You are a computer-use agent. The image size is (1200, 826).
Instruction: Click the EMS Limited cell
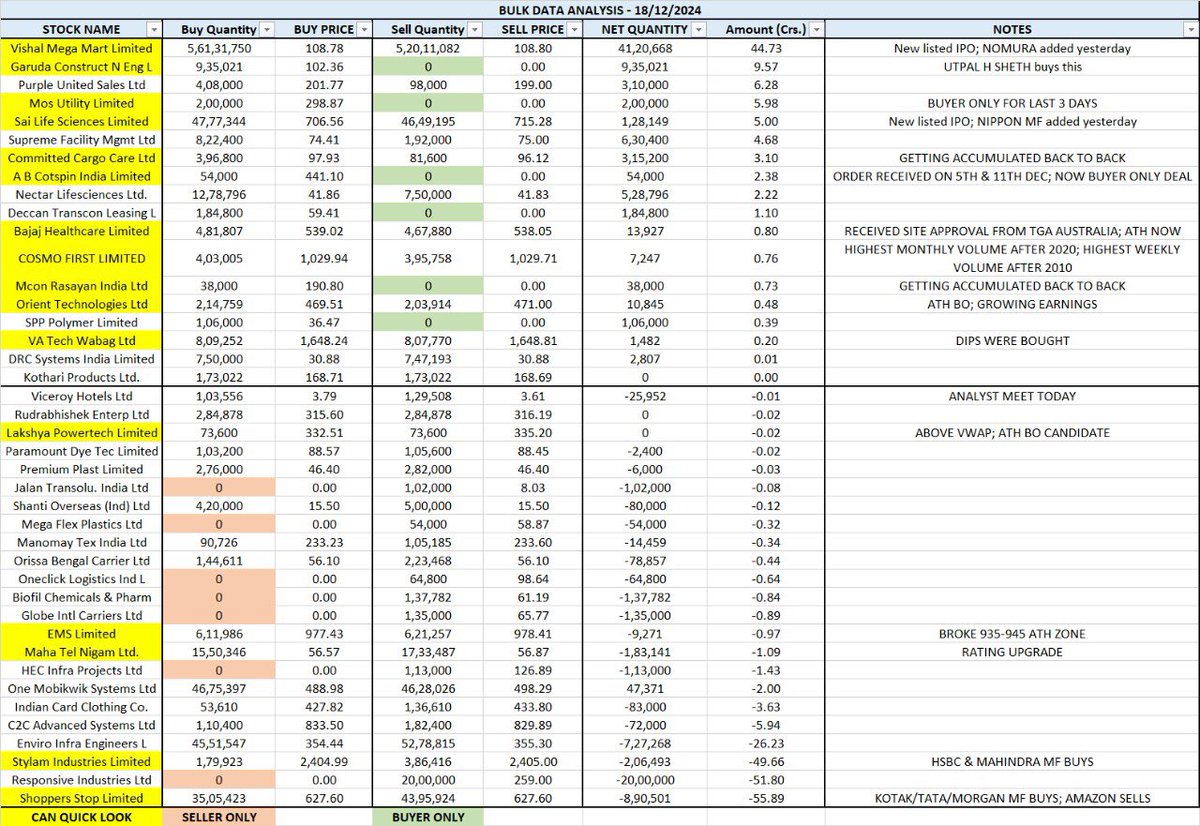[x=83, y=634]
